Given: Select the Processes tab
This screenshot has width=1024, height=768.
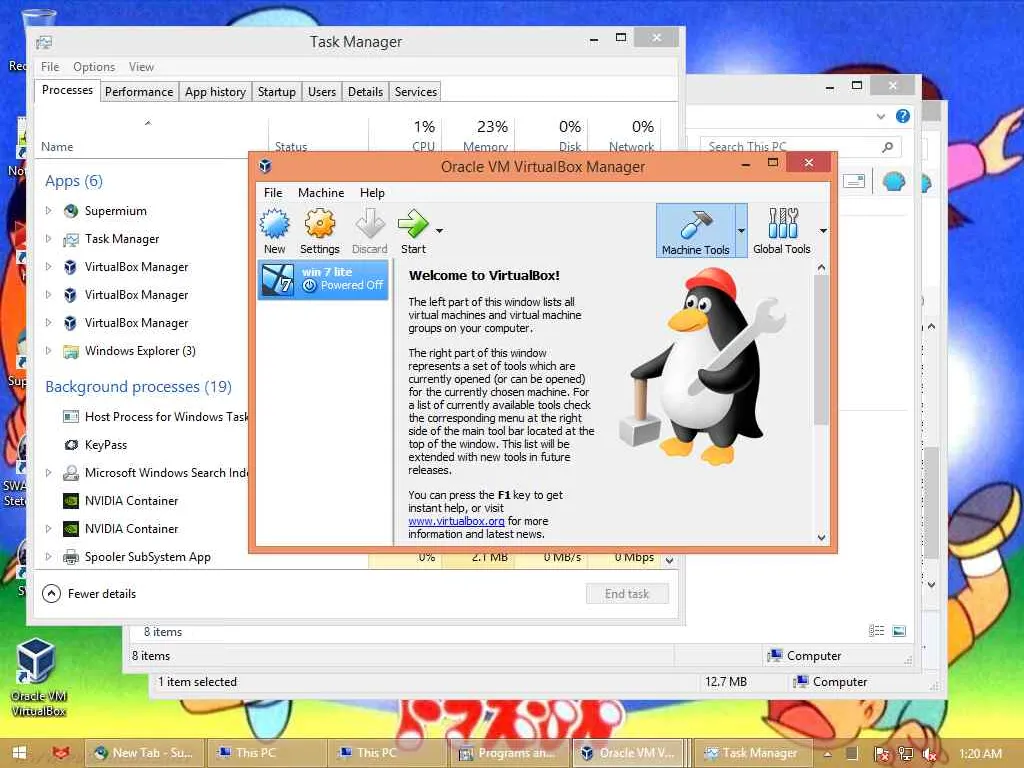Looking at the screenshot, I should coord(67,90).
